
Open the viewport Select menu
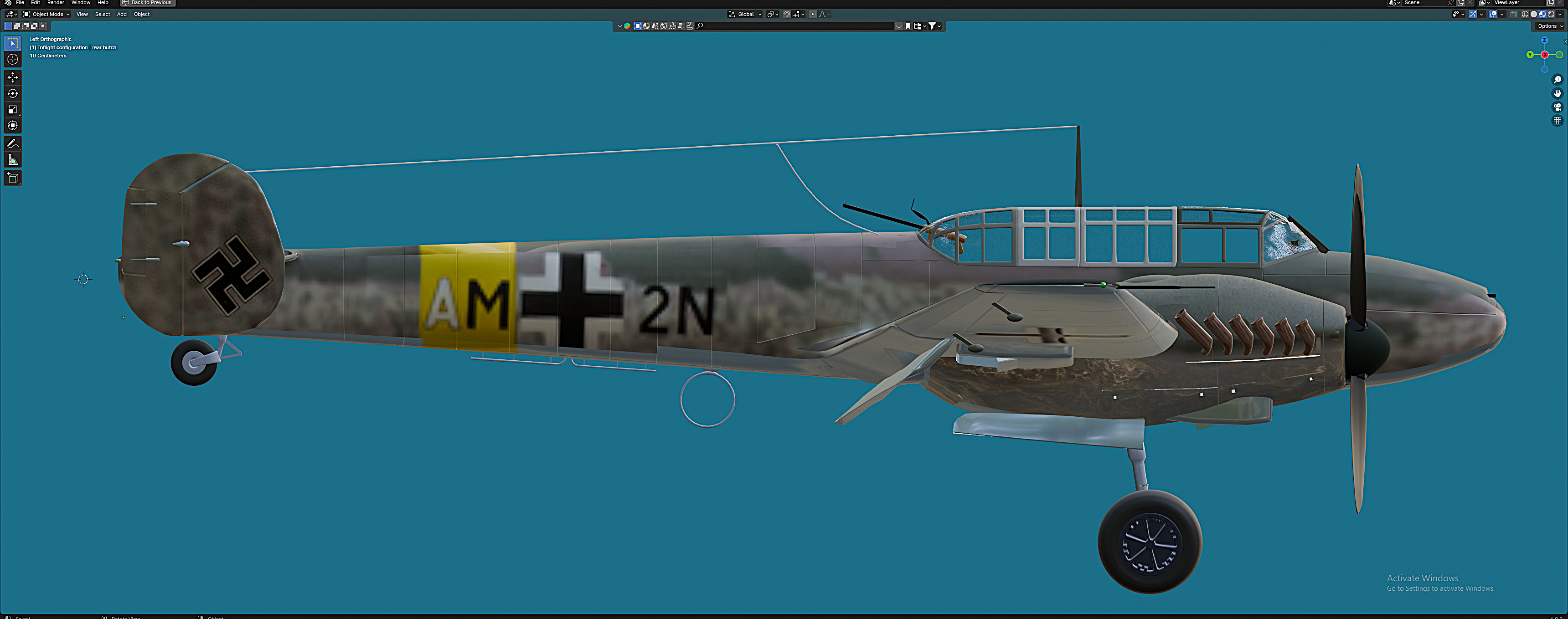102,14
